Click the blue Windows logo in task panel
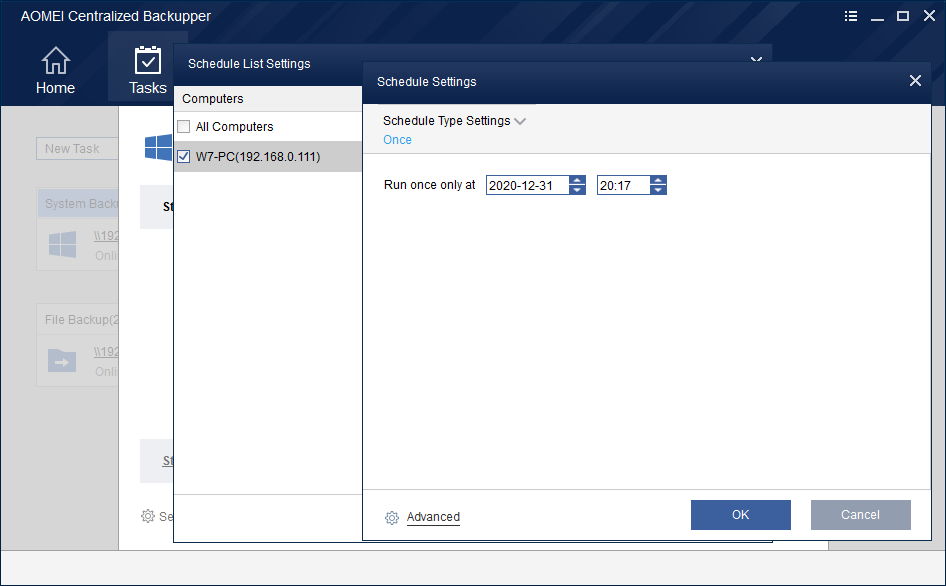This screenshot has width=946, height=586. (x=158, y=148)
